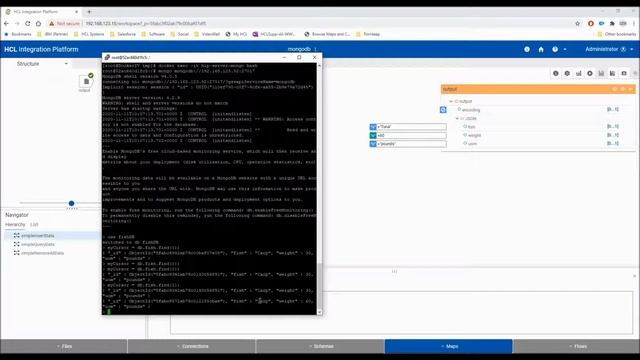Select simpleQueryData map in Navigator
The image size is (640, 360).
38,244
